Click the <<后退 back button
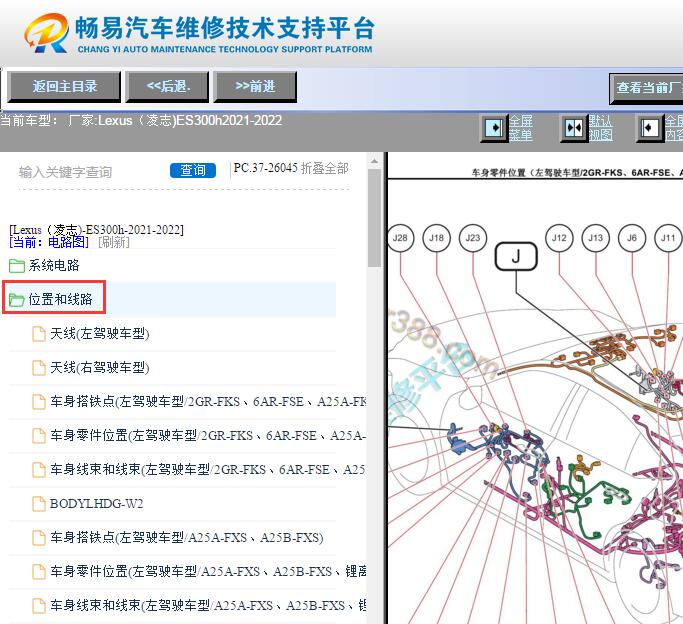The width and height of the screenshot is (683, 624). point(167,87)
